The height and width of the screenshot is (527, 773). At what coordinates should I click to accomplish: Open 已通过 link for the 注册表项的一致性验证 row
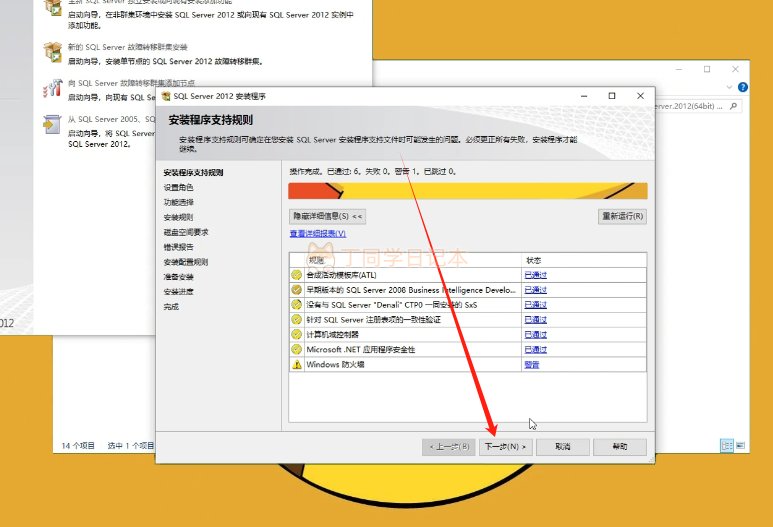(x=535, y=319)
